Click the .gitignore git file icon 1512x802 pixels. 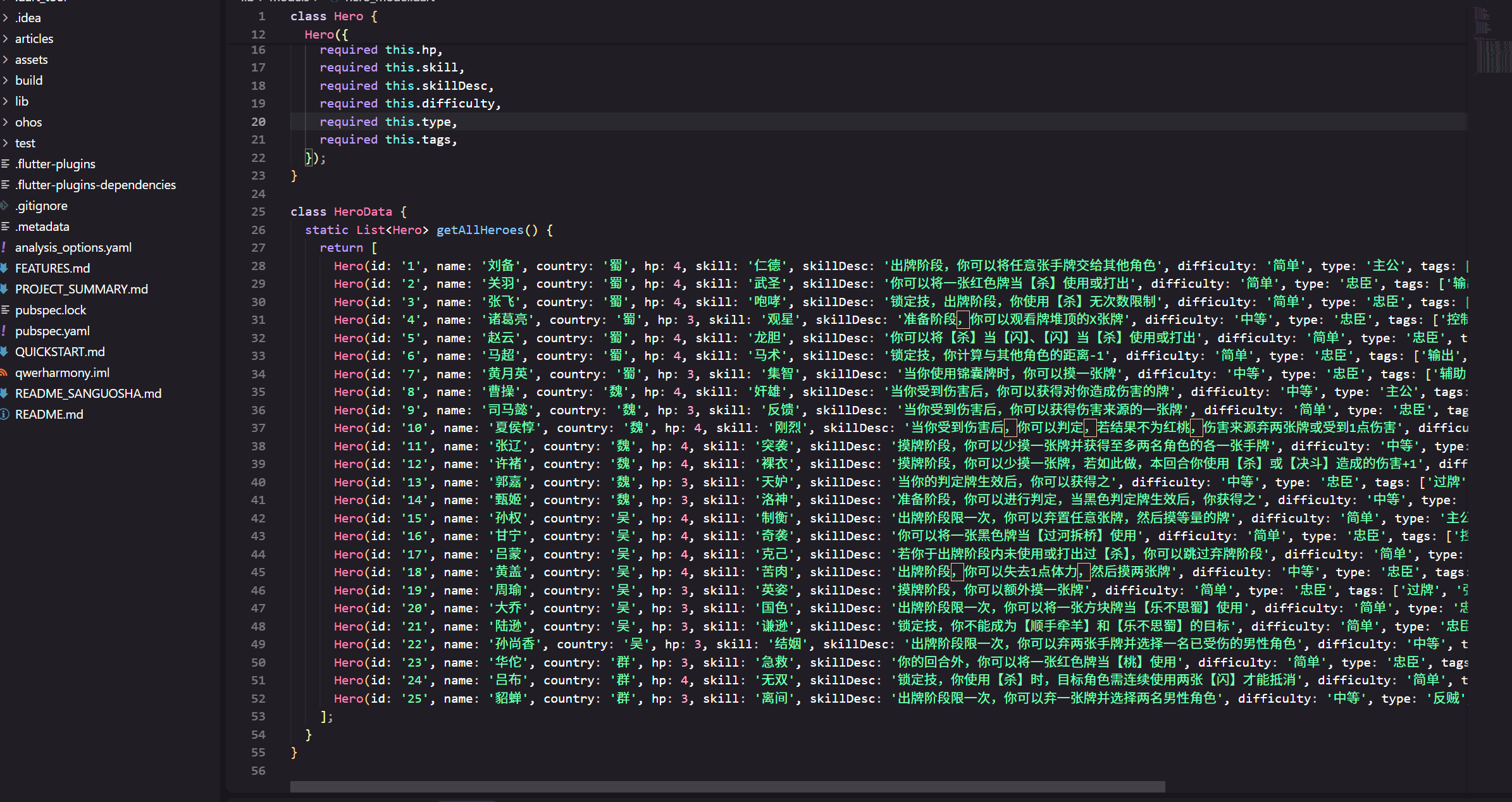coord(4,206)
